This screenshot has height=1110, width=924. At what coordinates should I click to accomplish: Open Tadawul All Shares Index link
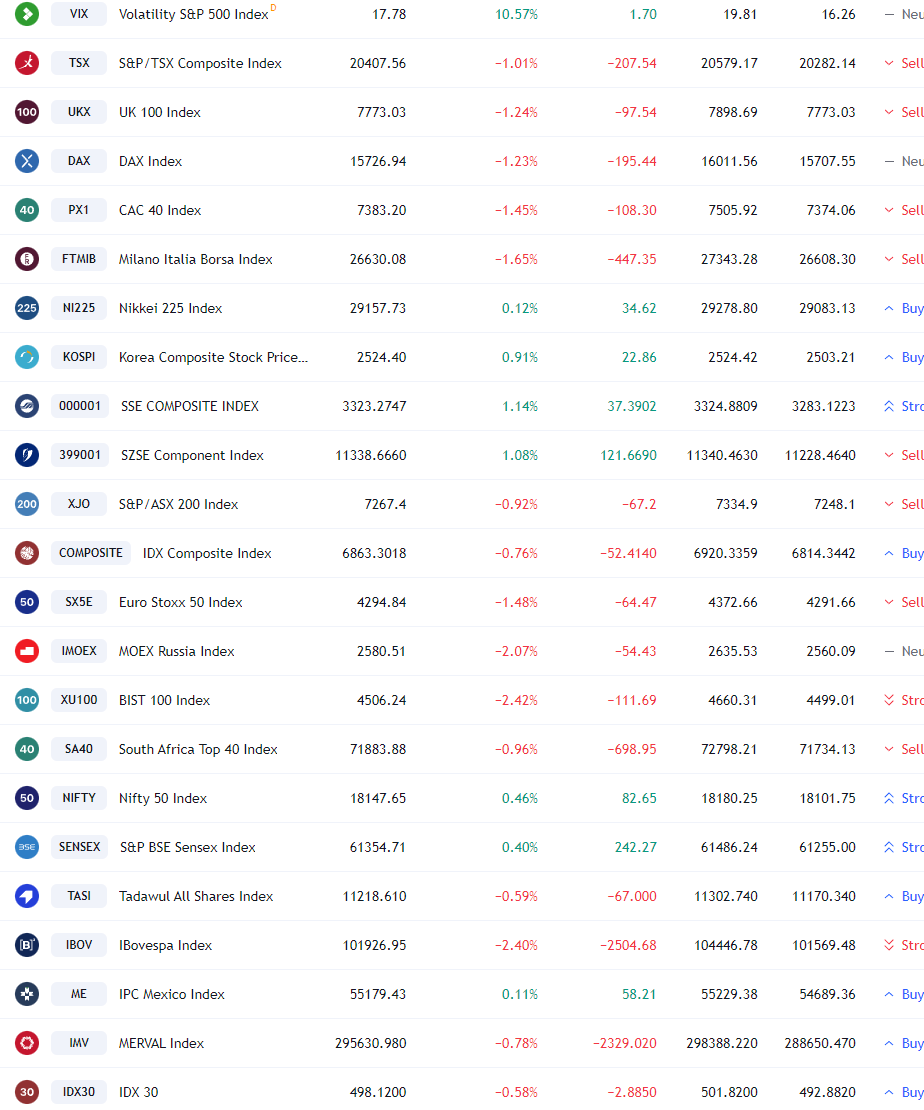click(x=195, y=896)
